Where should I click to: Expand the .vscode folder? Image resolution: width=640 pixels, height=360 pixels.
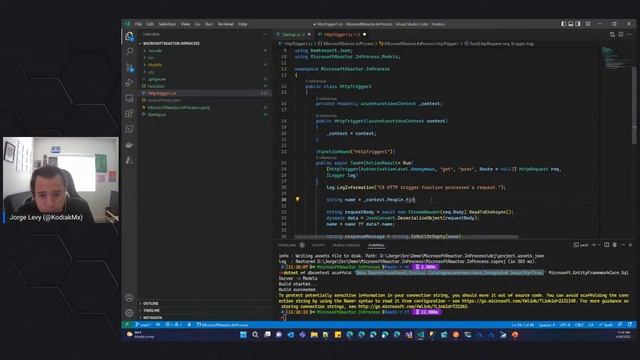click(x=155, y=51)
